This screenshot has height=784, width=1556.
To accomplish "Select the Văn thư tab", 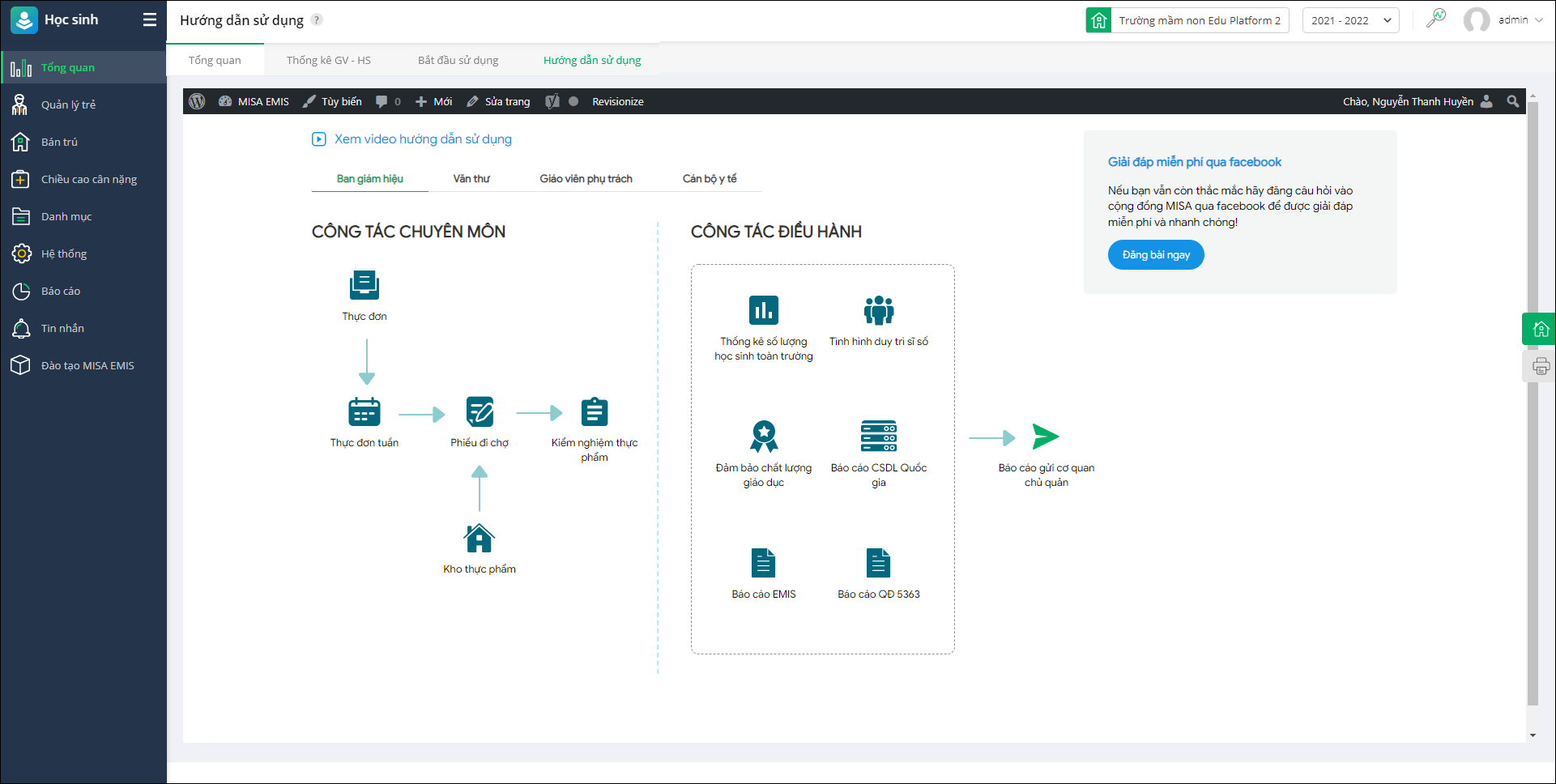I will point(471,179).
